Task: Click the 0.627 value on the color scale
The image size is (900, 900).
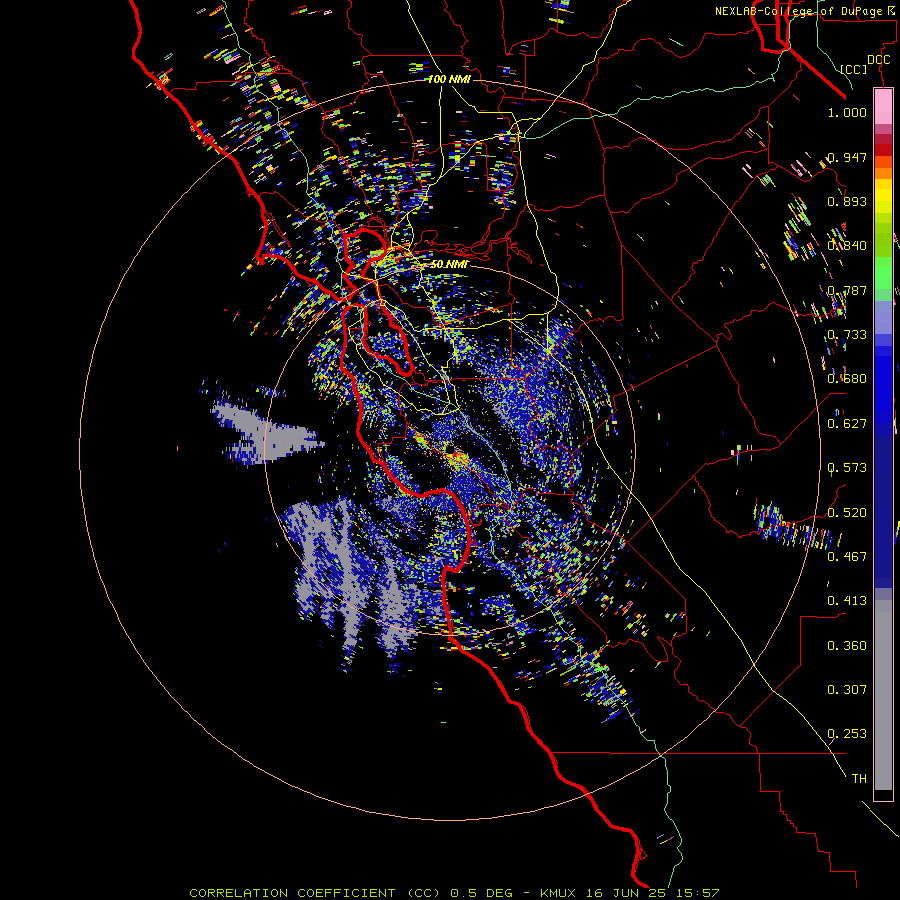Action: coord(847,424)
